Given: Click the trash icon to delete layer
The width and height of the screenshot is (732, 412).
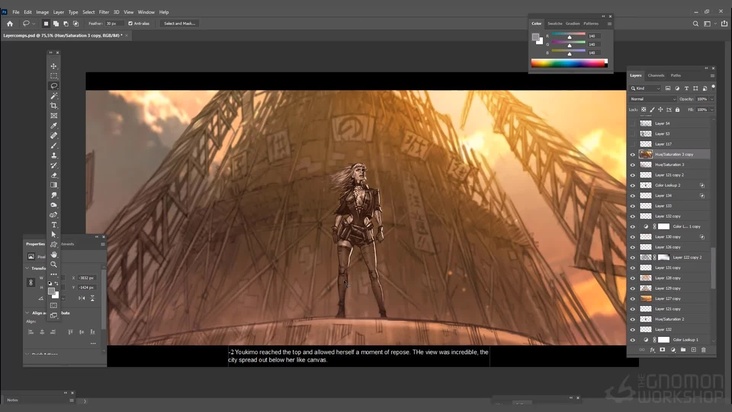Looking at the screenshot, I should point(704,349).
